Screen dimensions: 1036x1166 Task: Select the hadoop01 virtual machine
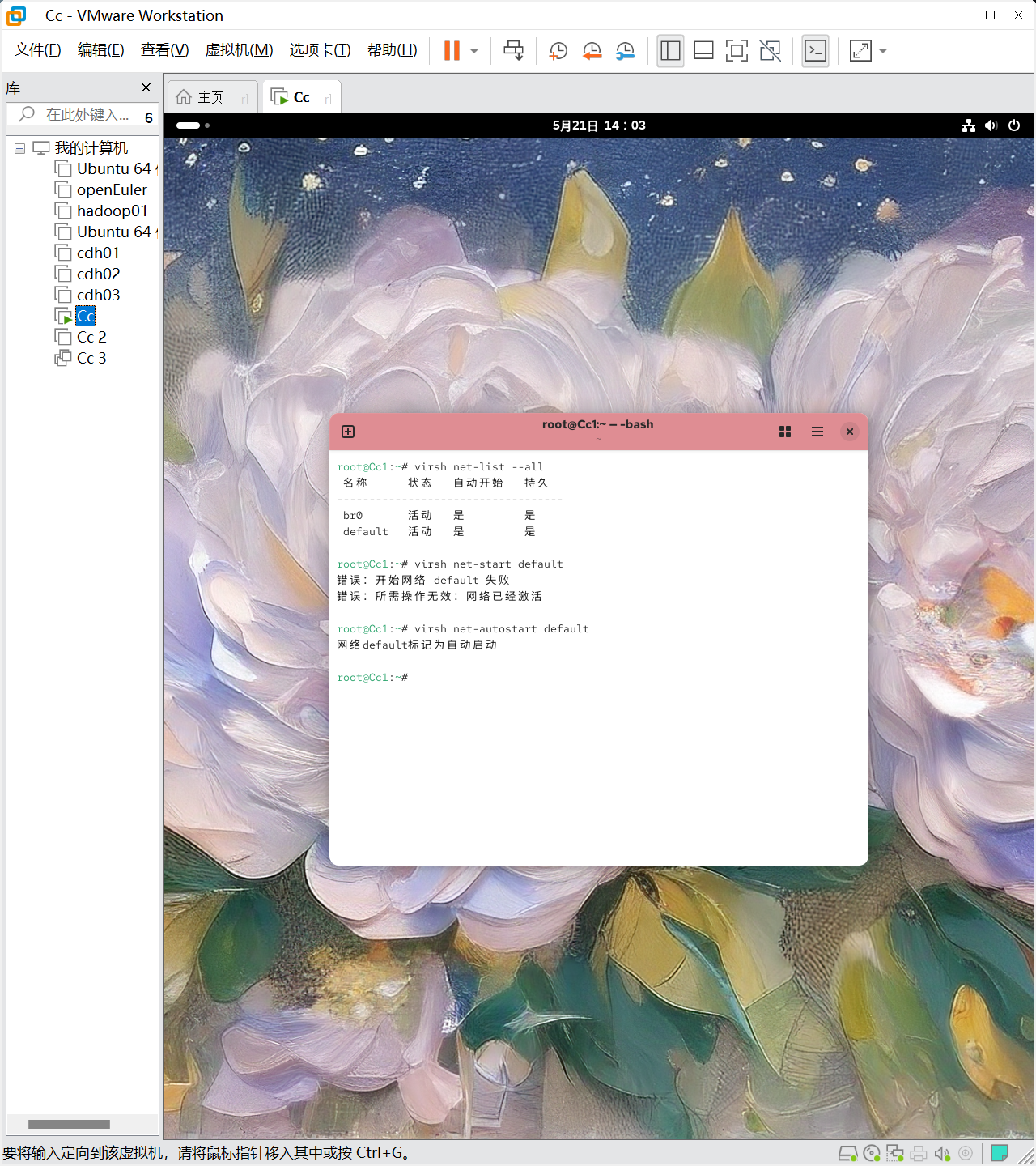[112, 211]
